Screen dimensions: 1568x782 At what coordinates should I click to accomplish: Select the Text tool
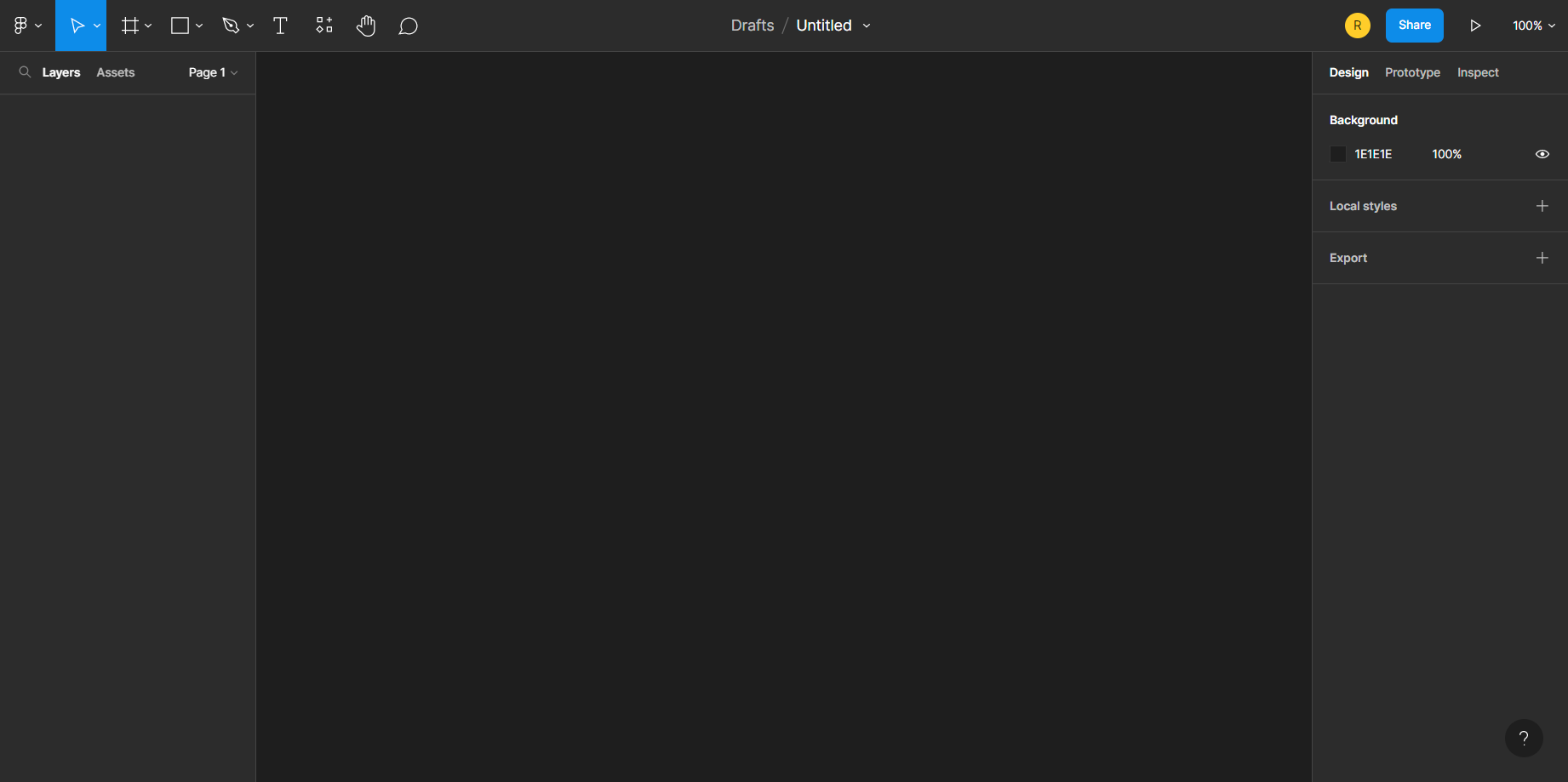point(280,26)
